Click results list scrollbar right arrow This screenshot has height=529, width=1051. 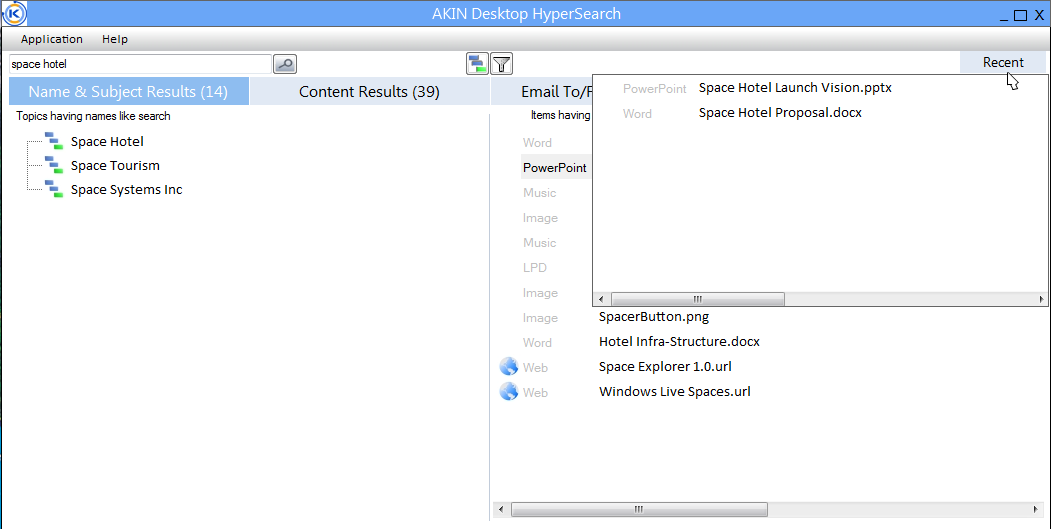pyautogui.click(x=1036, y=510)
